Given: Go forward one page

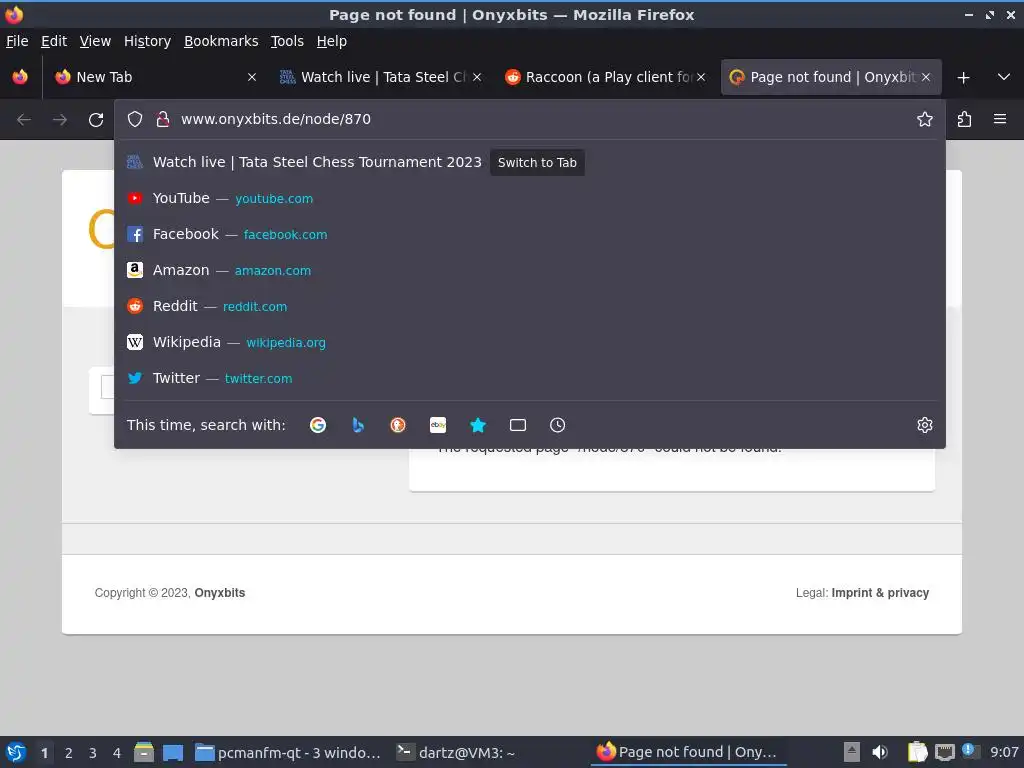Looking at the screenshot, I should [60, 120].
